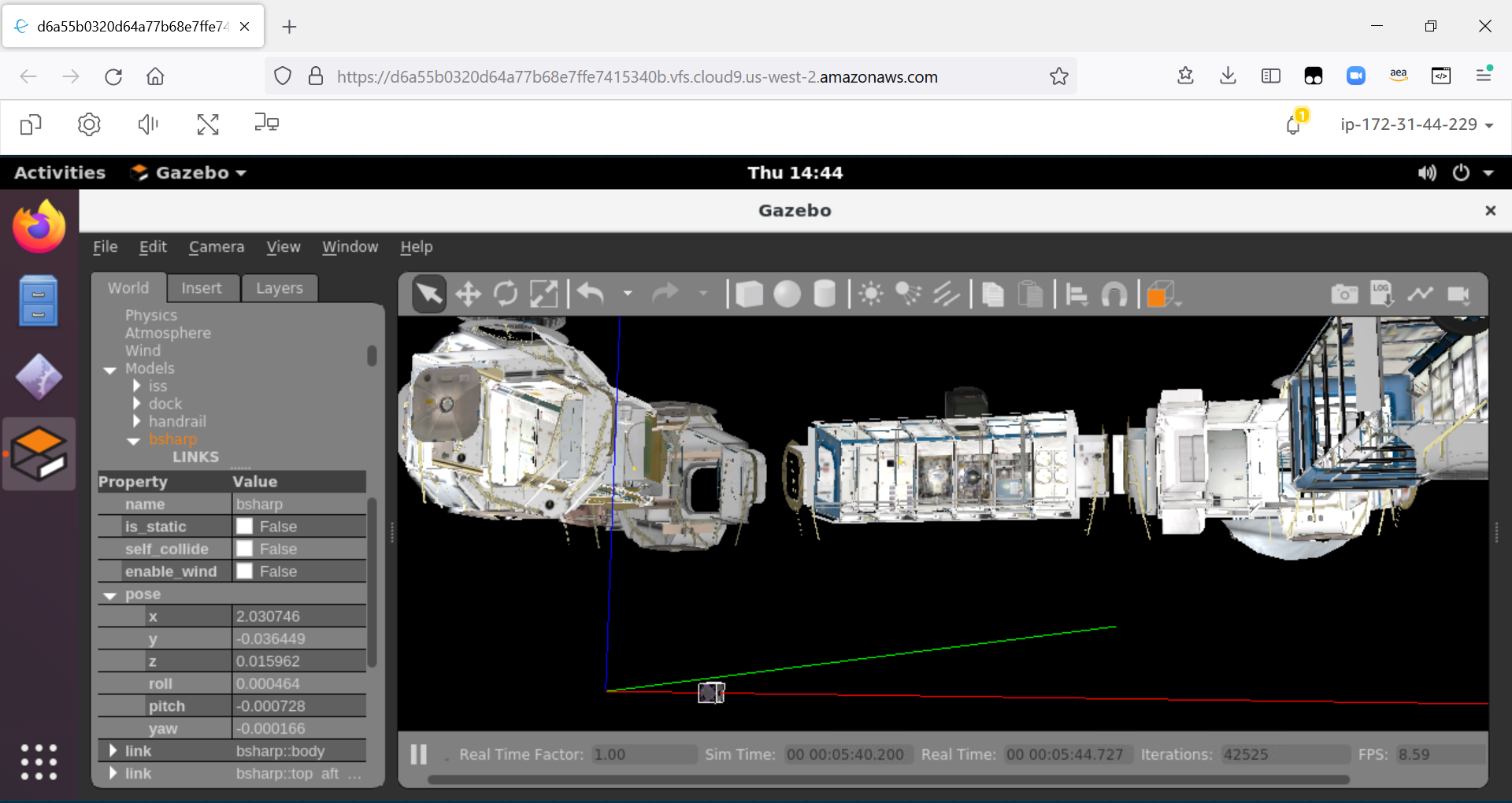Switch to the Insert tab
The image size is (1512, 803).
click(x=202, y=287)
